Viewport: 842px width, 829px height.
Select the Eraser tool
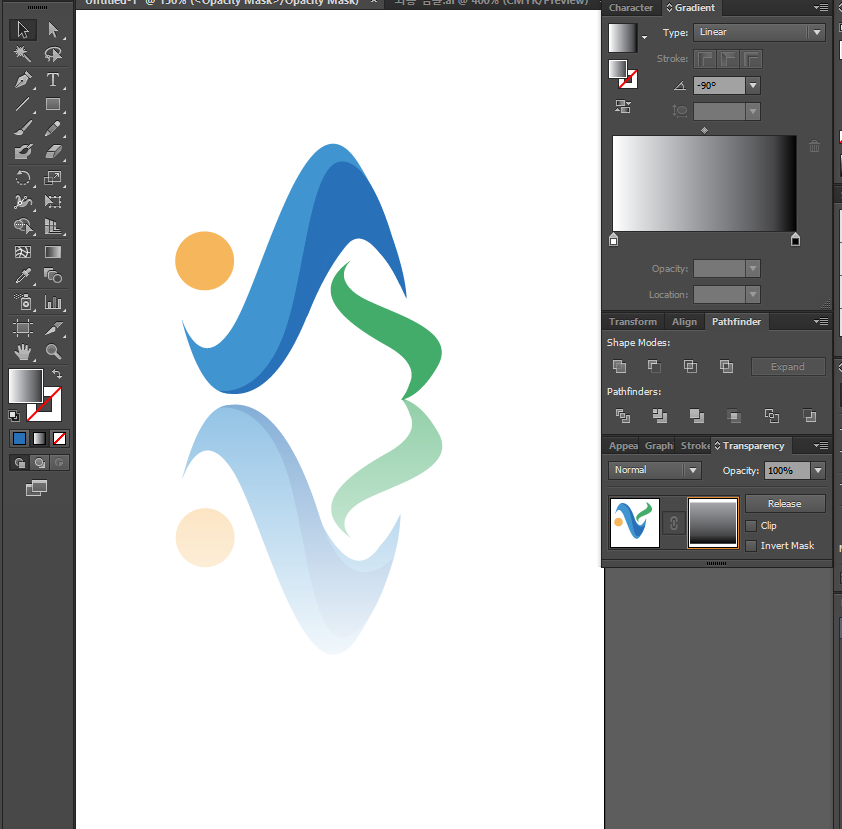click(53, 152)
